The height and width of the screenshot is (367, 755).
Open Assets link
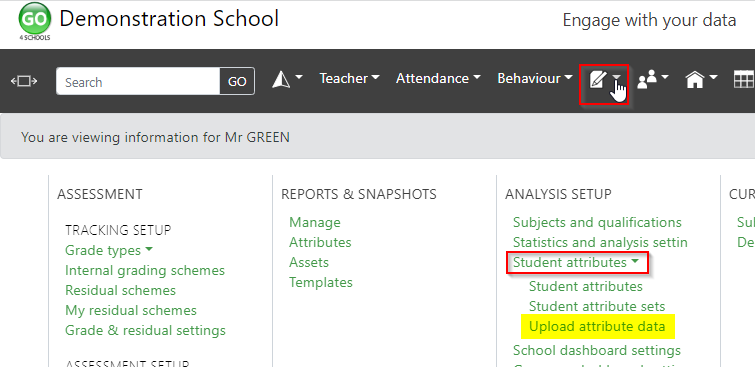coord(309,262)
